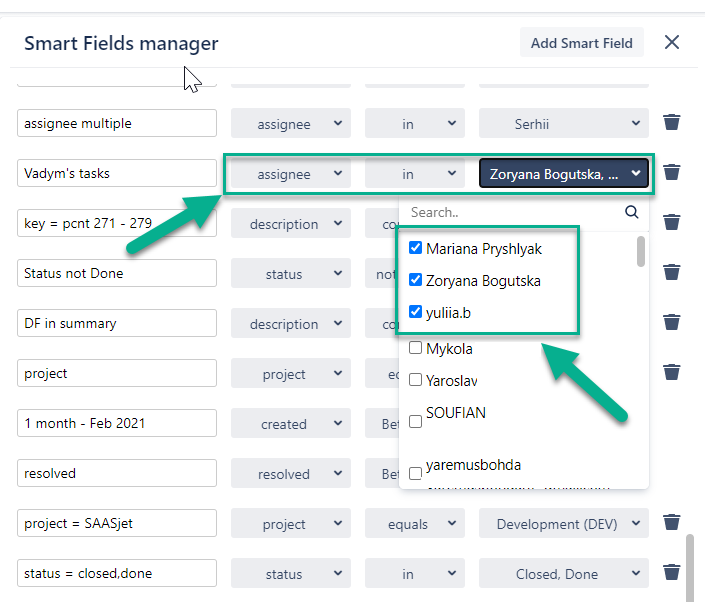Screen dimensions: 705x602
Task: Edit the project name field
Action: tap(117, 373)
